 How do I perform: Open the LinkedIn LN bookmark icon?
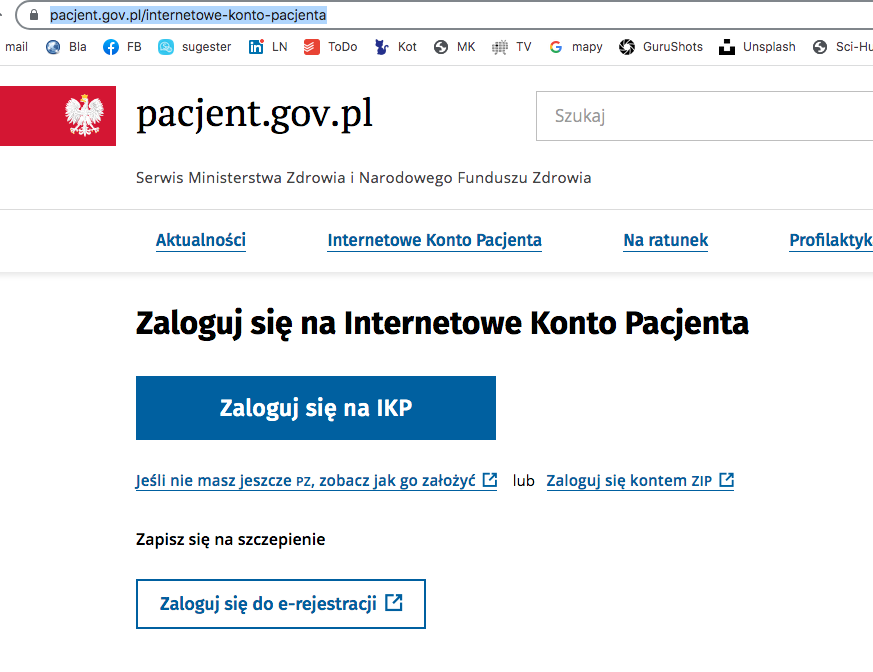coord(256,47)
